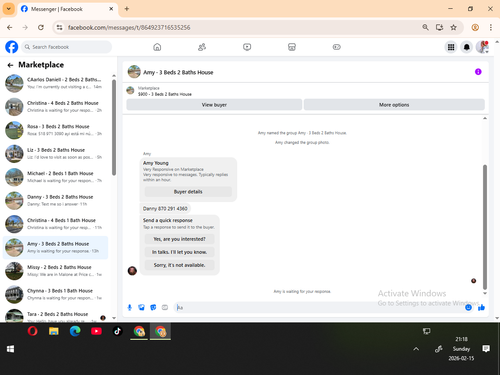Open the Friends icon in top navigation
The image size is (500, 375).
tap(202, 47)
